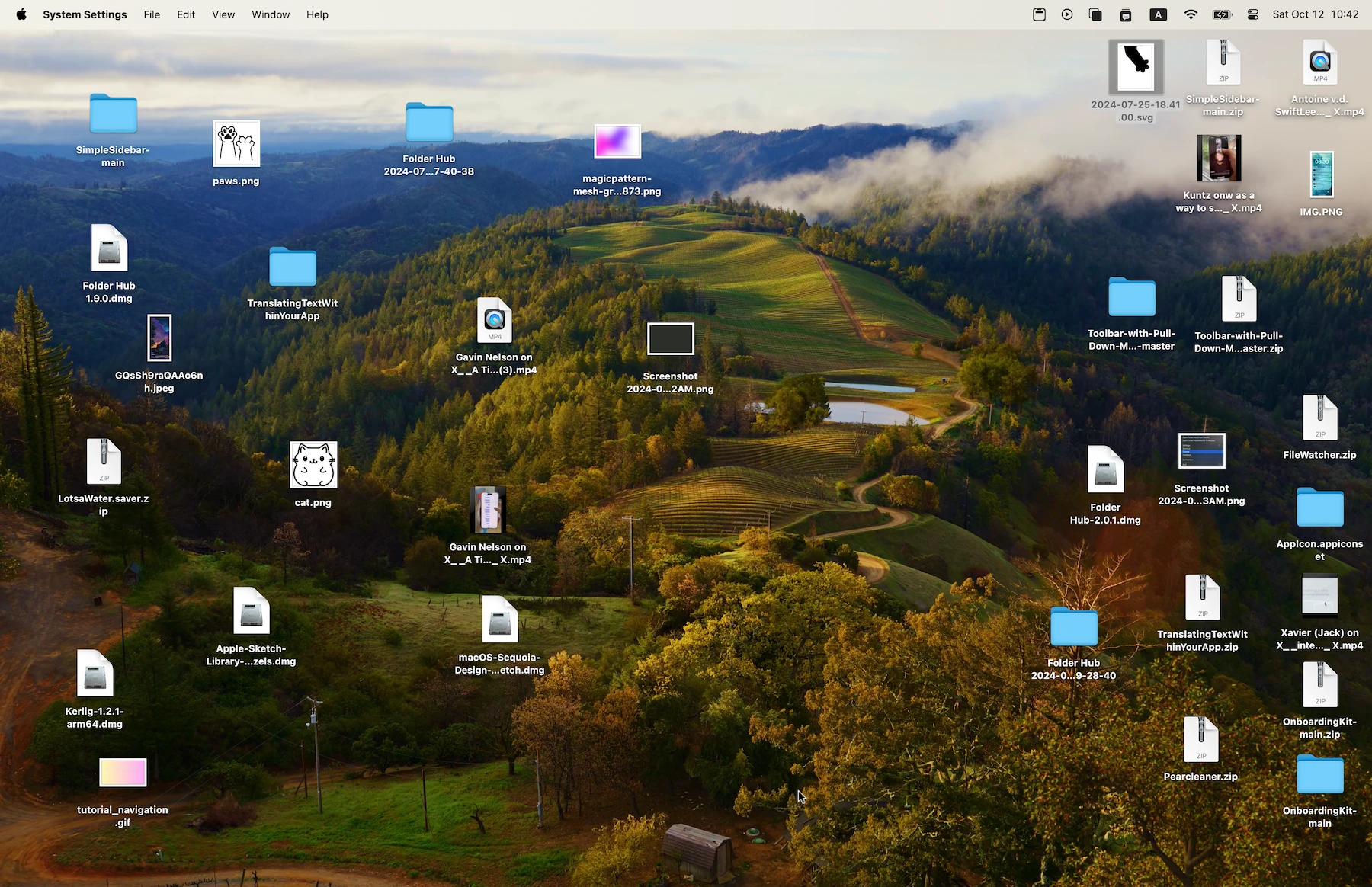
Task: Select the cat.png file
Action: pos(313,465)
